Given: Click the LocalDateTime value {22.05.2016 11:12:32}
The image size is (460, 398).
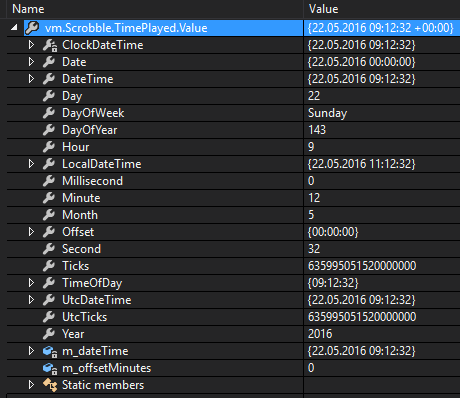Looking at the screenshot, I should [362, 164].
